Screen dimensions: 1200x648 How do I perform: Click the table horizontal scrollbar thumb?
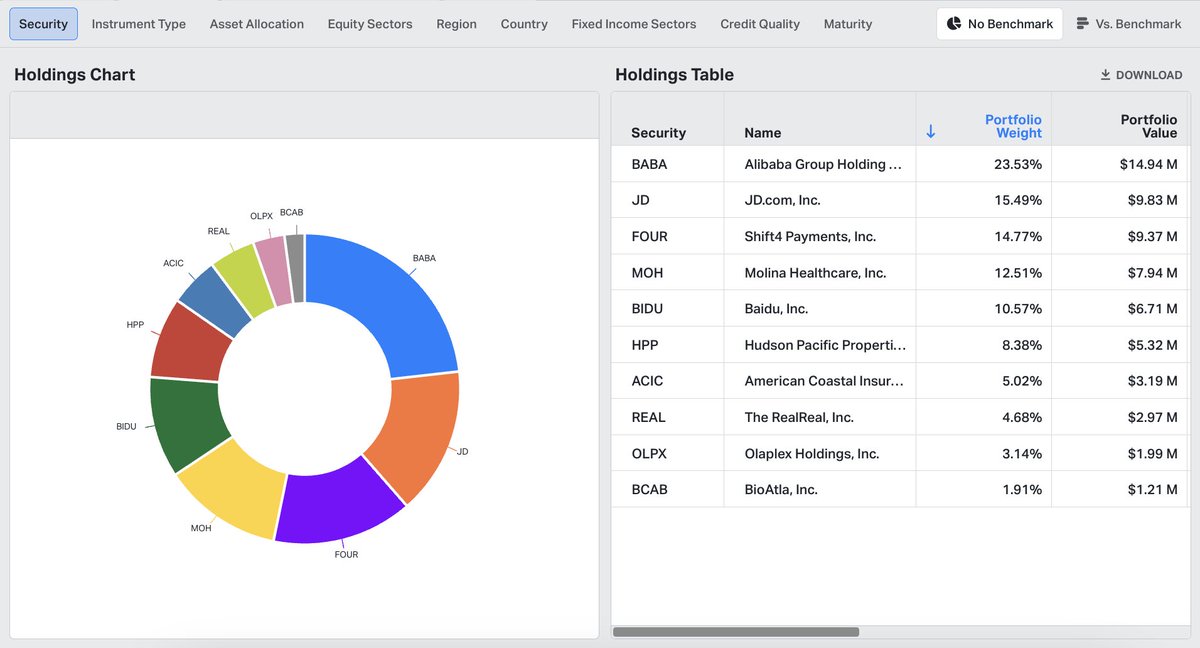(736, 632)
